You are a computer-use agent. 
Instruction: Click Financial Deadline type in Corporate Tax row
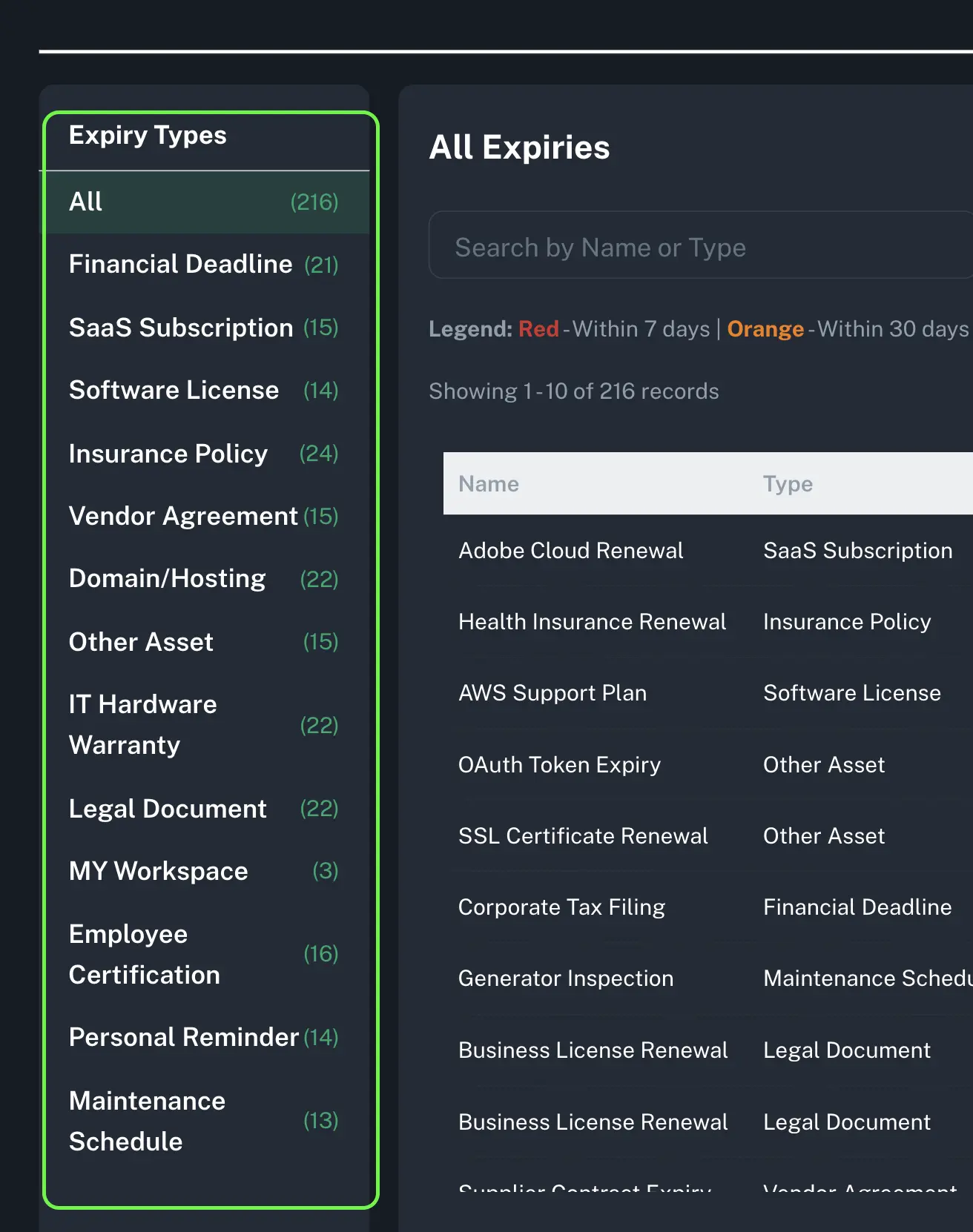tap(857, 907)
